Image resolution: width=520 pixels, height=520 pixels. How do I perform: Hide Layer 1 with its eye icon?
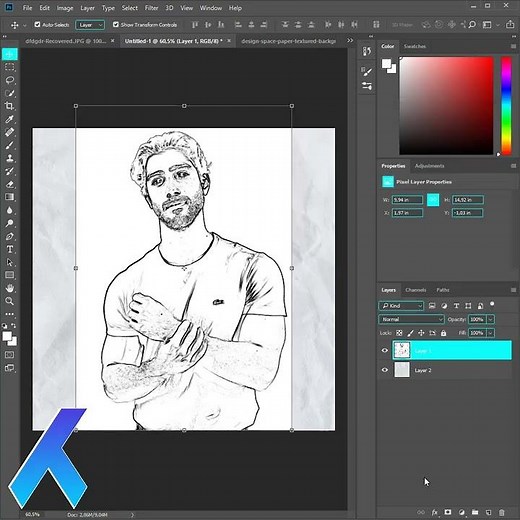(x=385, y=350)
